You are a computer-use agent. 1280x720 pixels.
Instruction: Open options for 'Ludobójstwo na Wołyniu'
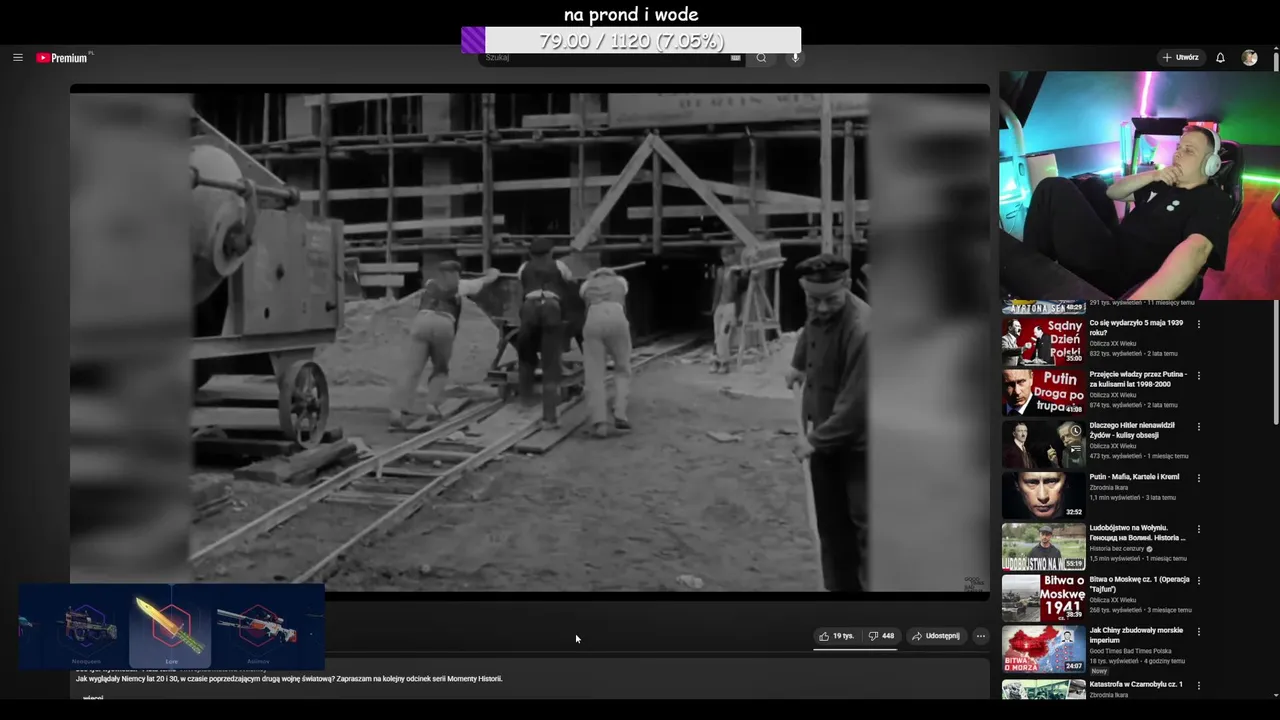1198,529
